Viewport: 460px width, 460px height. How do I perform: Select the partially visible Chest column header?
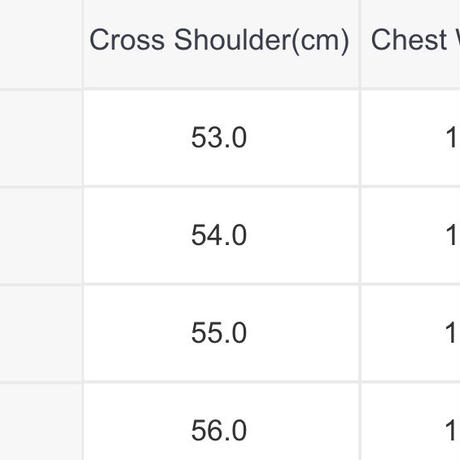411,44
